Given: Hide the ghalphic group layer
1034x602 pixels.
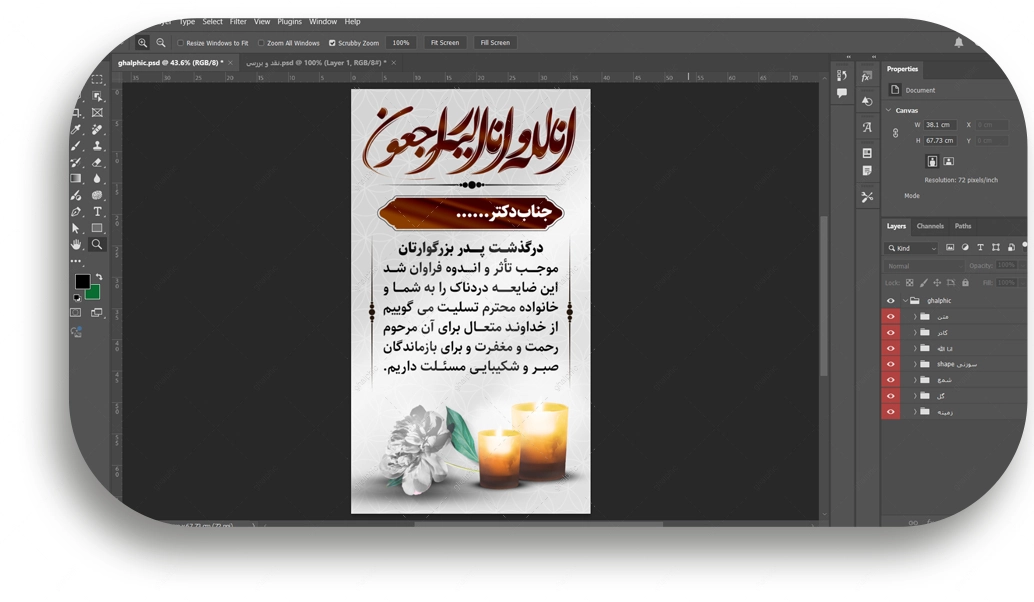Looking at the screenshot, I should point(890,300).
